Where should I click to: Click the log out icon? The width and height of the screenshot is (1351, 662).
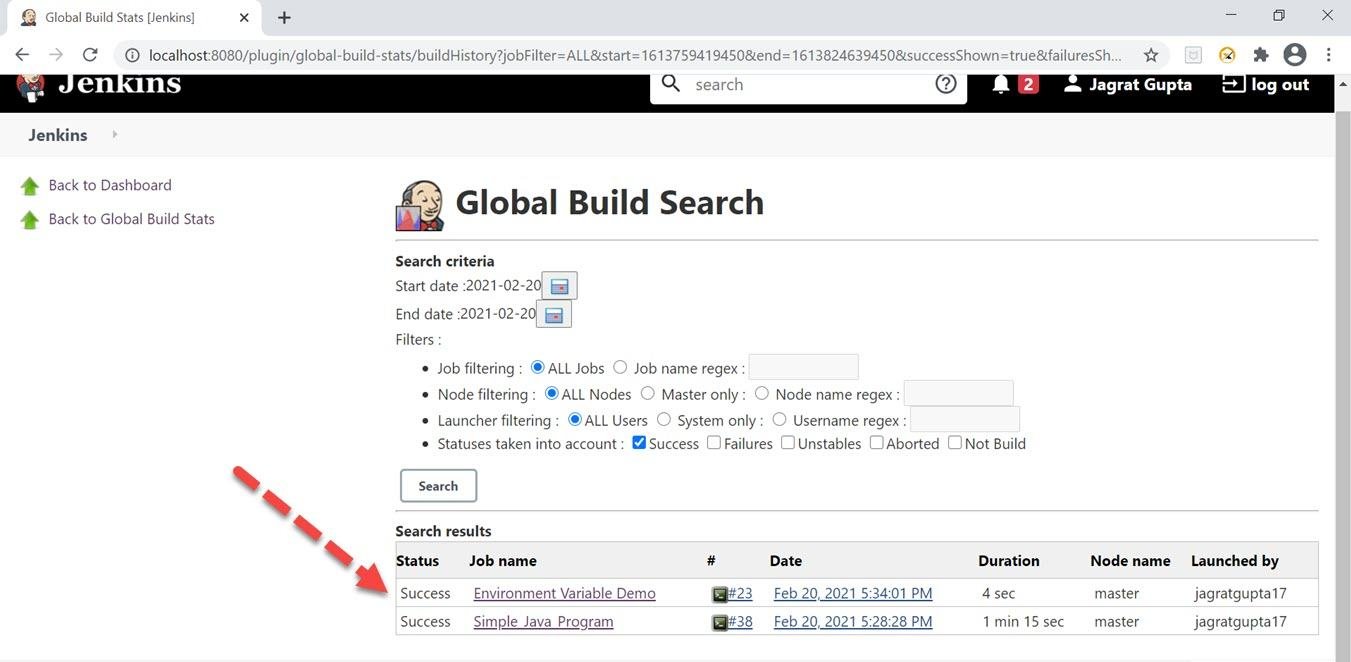[x=1234, y=85]
